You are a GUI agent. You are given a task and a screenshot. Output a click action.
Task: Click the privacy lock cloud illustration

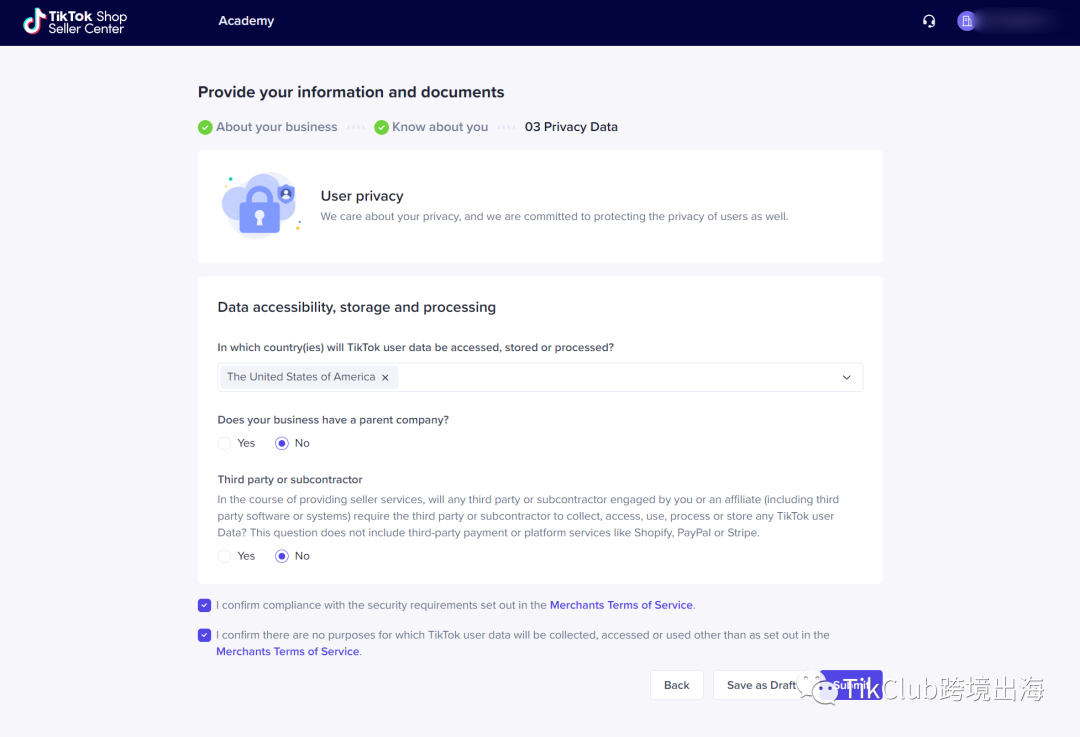tap(259, 205)
